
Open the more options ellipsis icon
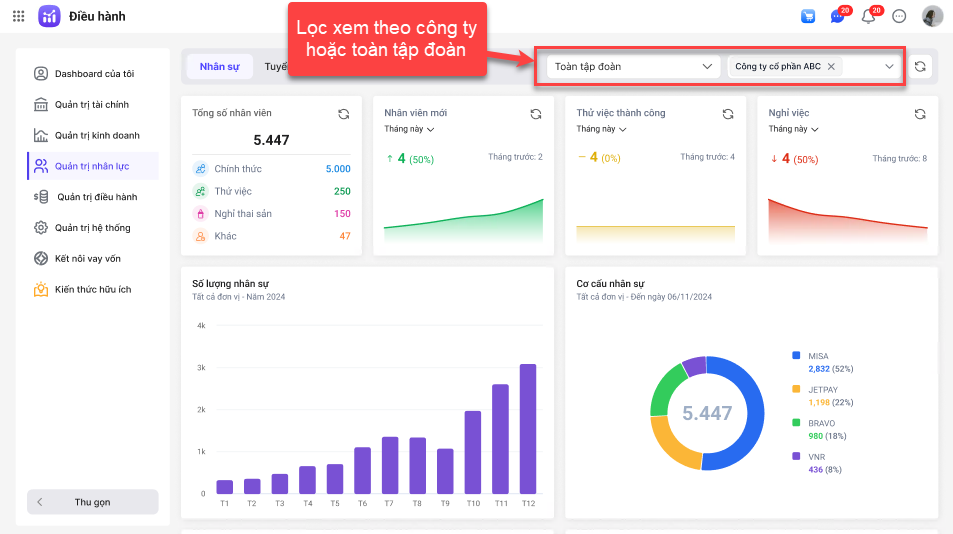[900, 16]
